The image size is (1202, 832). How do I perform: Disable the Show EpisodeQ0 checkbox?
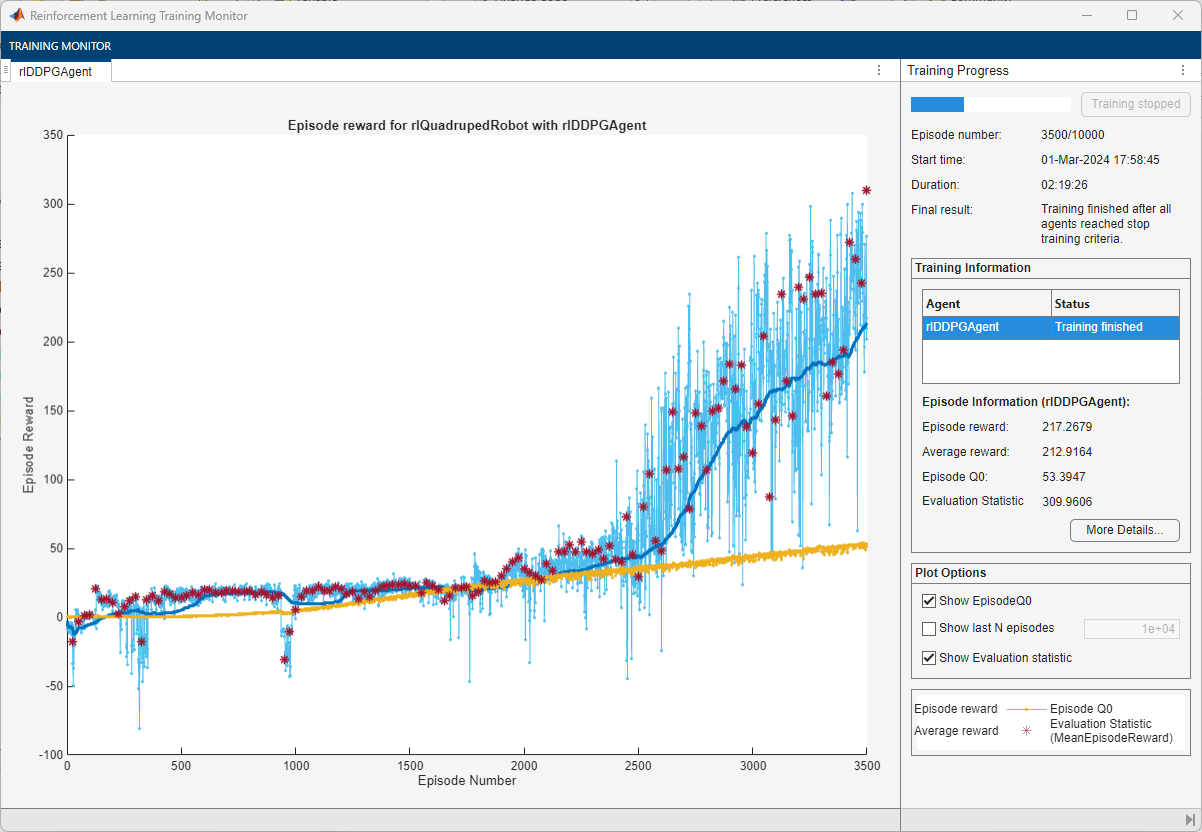coord(929,601)
